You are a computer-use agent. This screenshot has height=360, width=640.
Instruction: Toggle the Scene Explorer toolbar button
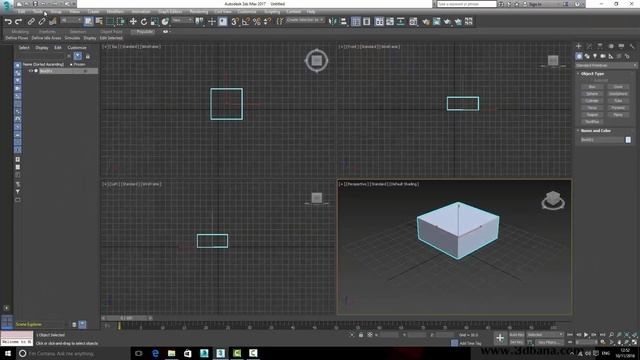pyautogui.click(x=356, y=22)
